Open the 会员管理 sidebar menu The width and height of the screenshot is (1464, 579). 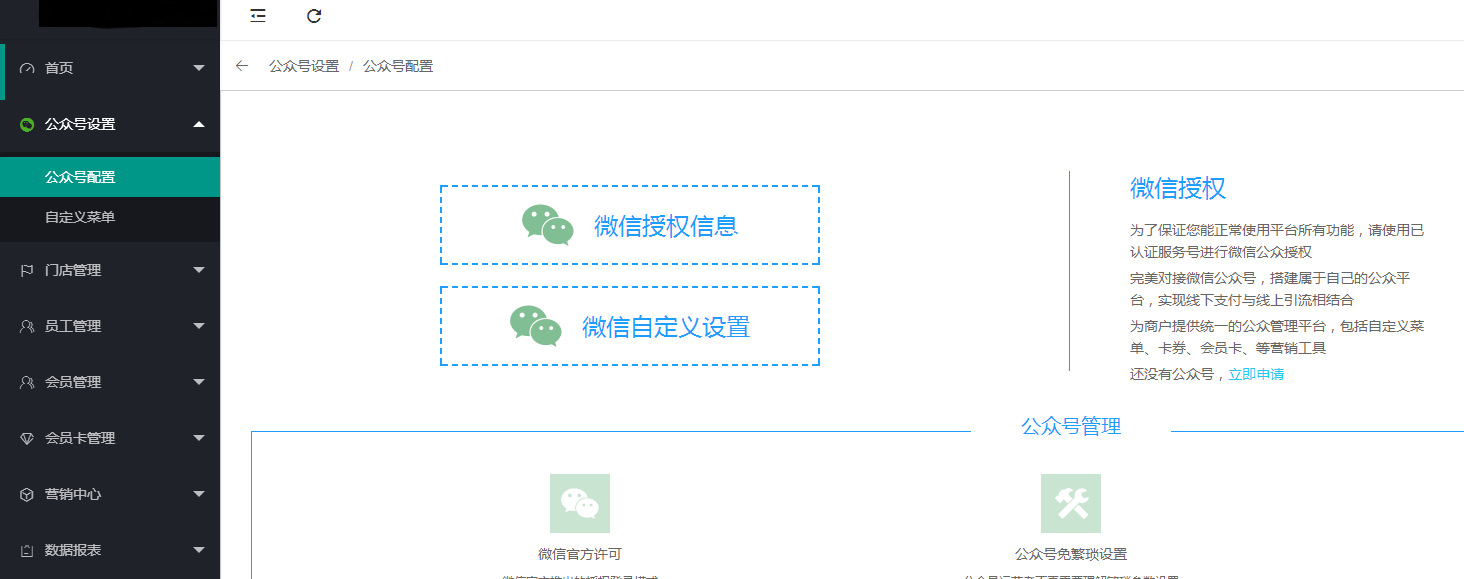pyautogui.click(x=110, y=382)
